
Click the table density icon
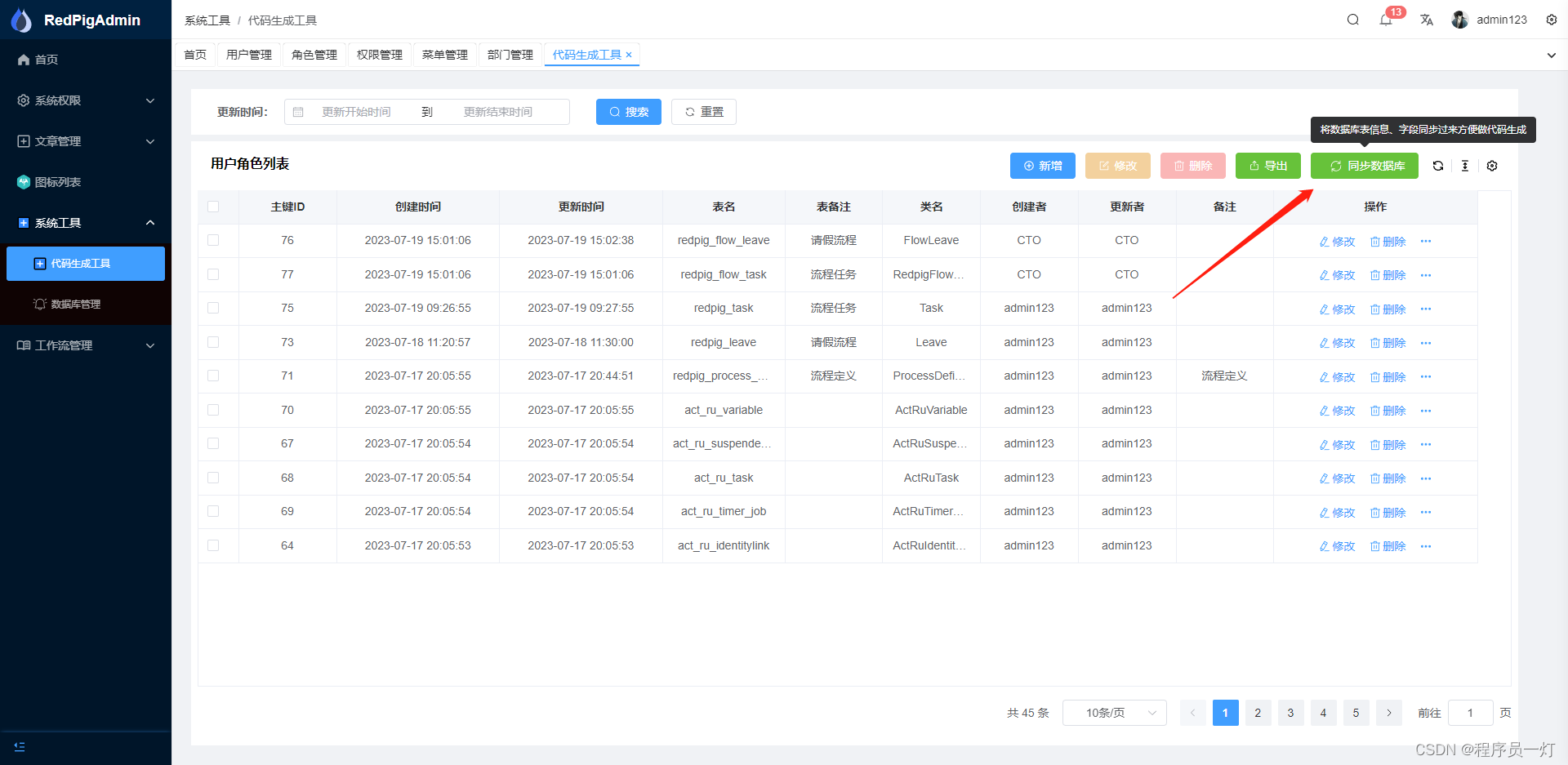pos(1465,166)
